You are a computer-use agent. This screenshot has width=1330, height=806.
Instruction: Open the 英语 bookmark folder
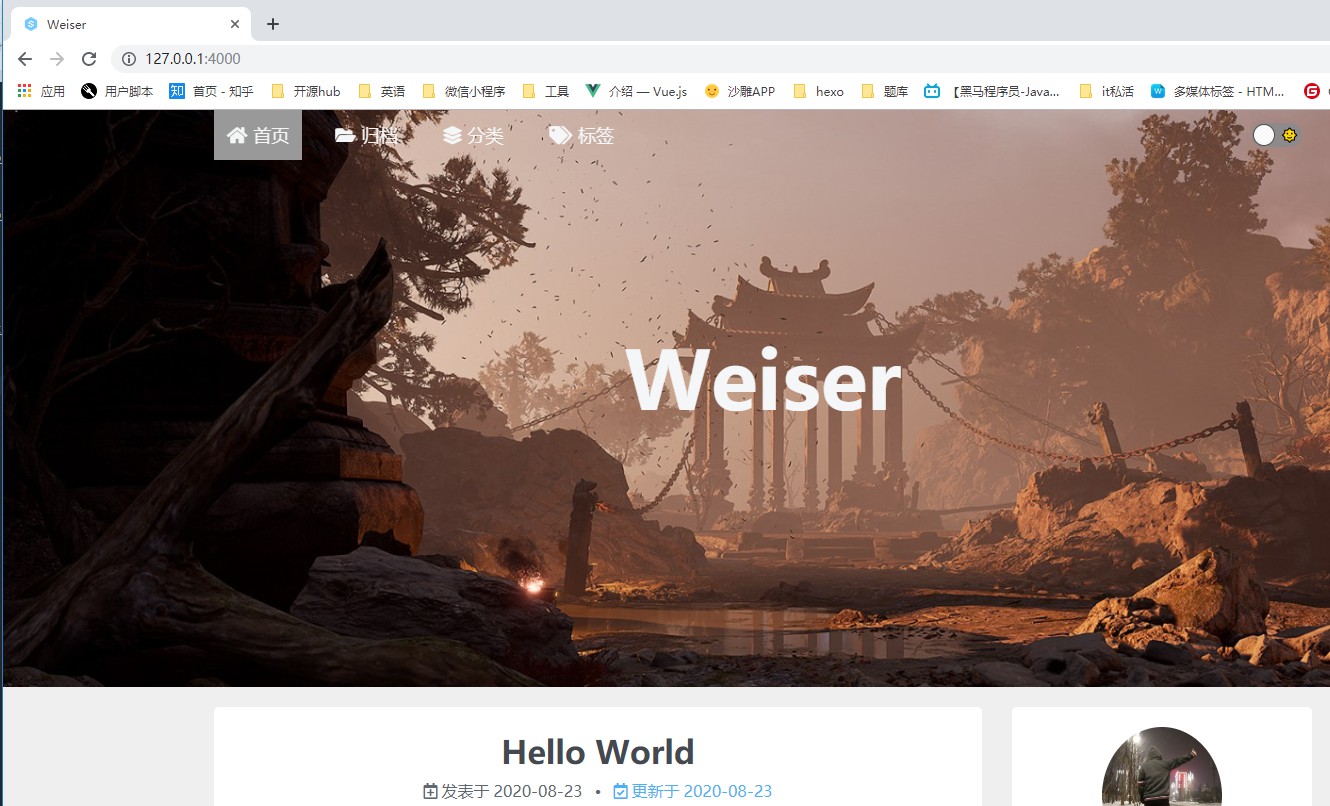382,91
